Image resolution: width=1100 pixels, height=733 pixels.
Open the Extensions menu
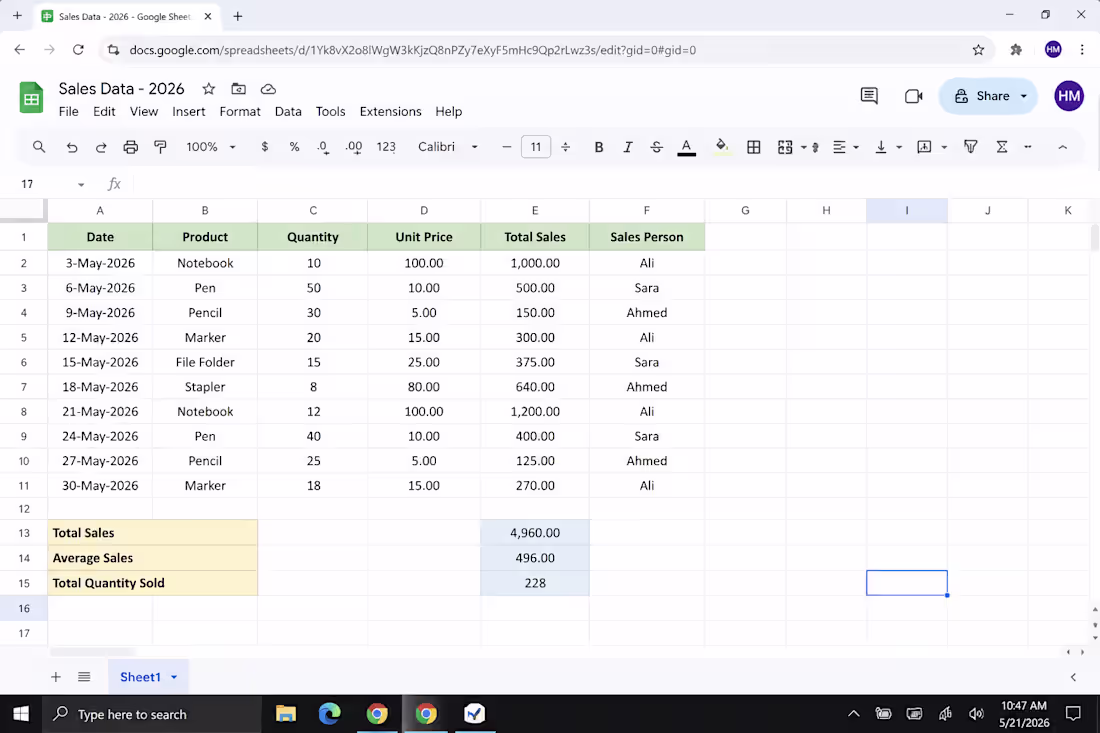click(x=390, y=112)
